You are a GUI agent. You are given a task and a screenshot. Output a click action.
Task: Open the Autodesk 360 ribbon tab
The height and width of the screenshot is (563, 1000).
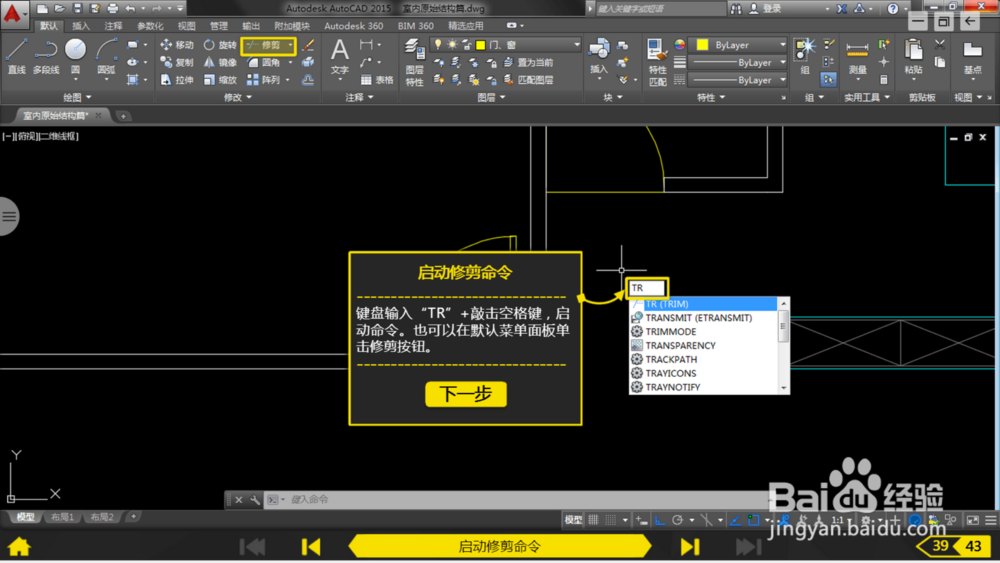tap(353, 26)
